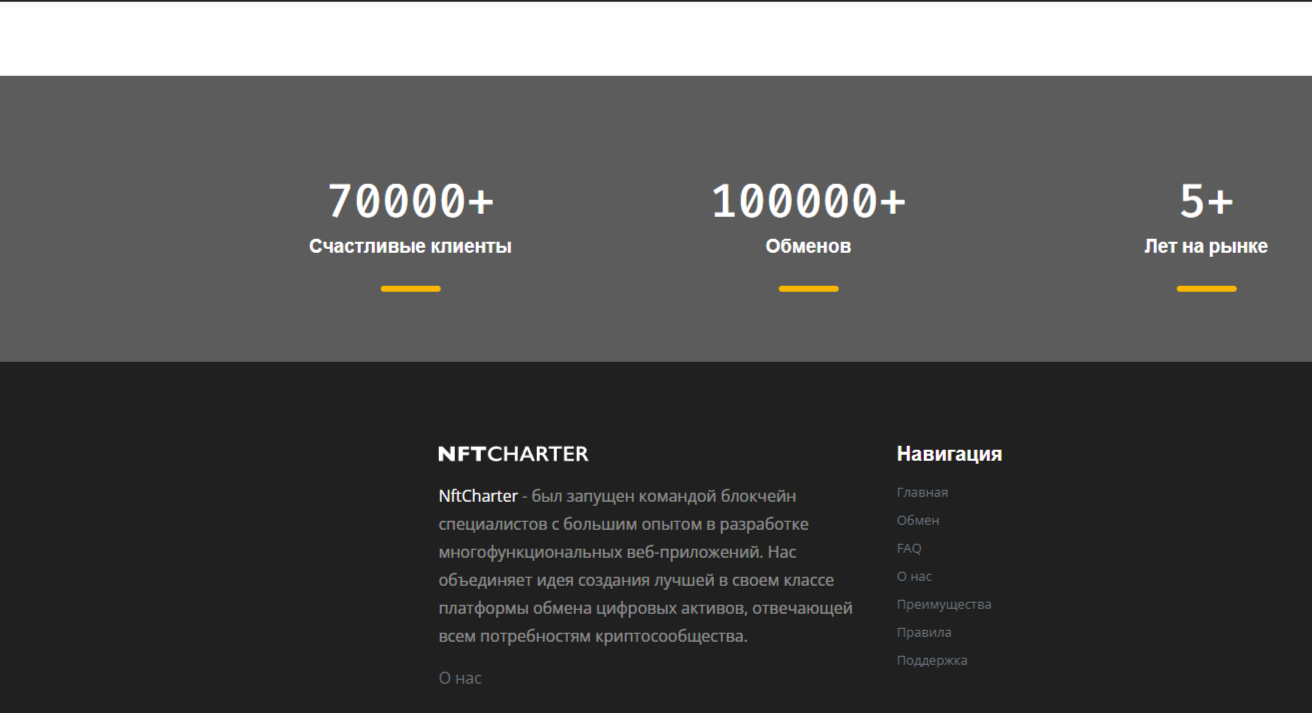Click the yellow bar under Обменов stat
This screenshot has width=1312, height=713.
[808, 289]
